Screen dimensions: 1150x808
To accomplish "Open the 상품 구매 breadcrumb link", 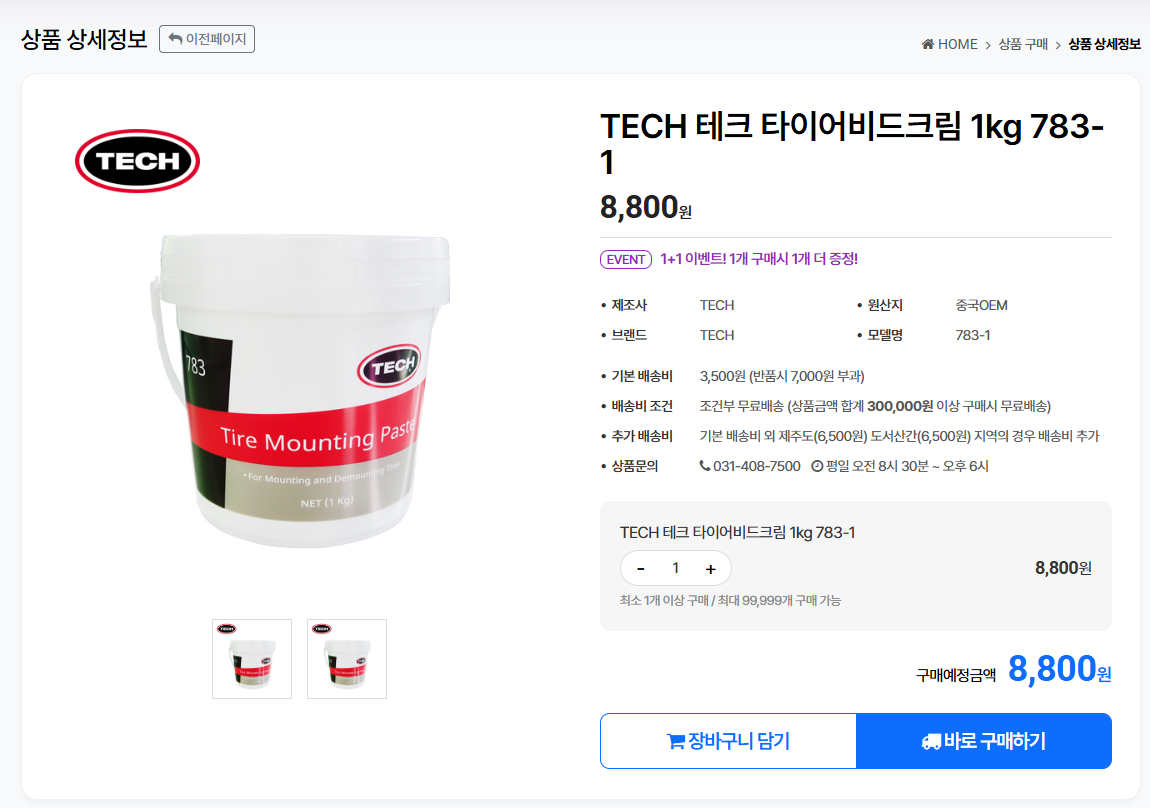I will pos(1023,44).
